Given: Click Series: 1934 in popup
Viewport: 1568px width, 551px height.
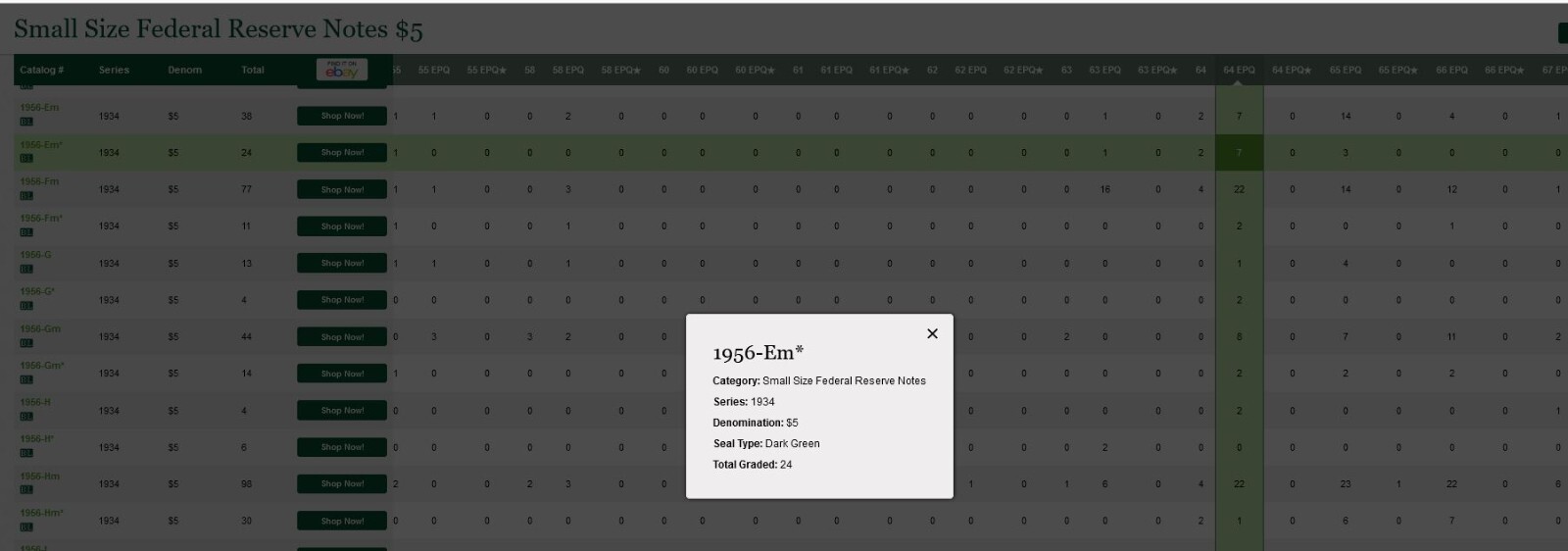Looking at the screenshot, I should [744, 402].
